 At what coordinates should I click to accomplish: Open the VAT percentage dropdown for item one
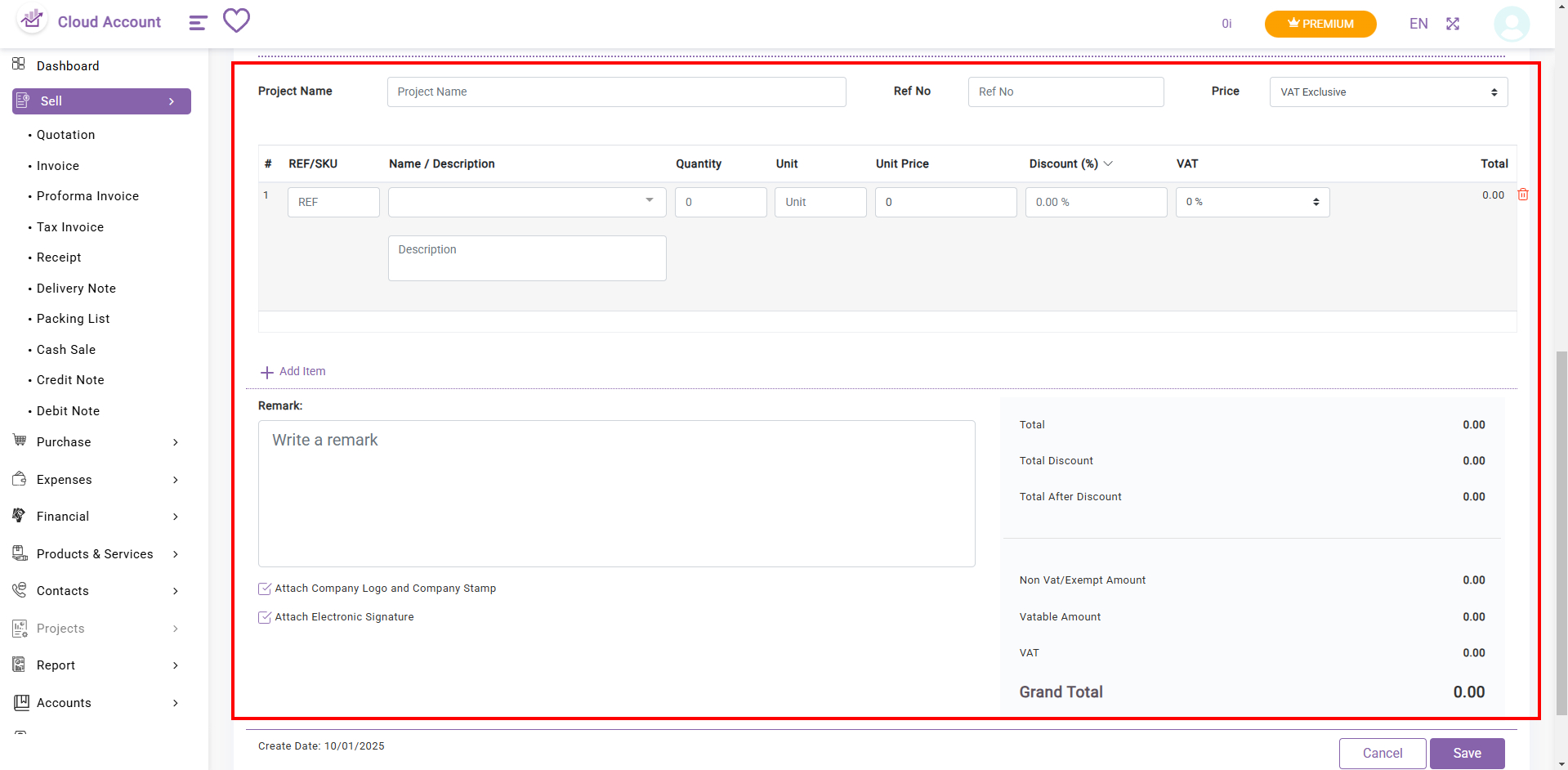(x=1251, y=202)
